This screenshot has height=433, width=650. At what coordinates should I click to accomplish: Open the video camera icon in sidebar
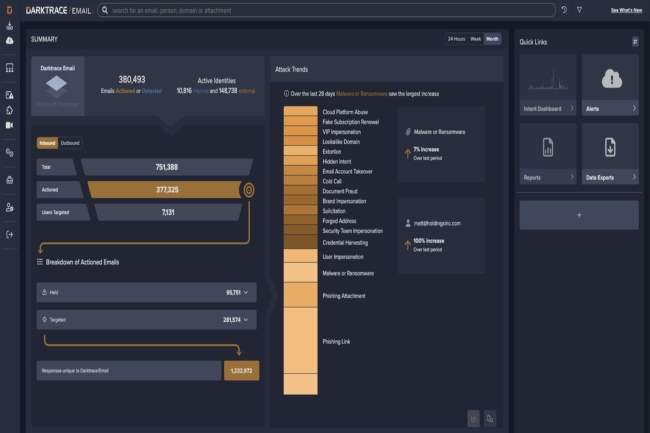point(9,126)
